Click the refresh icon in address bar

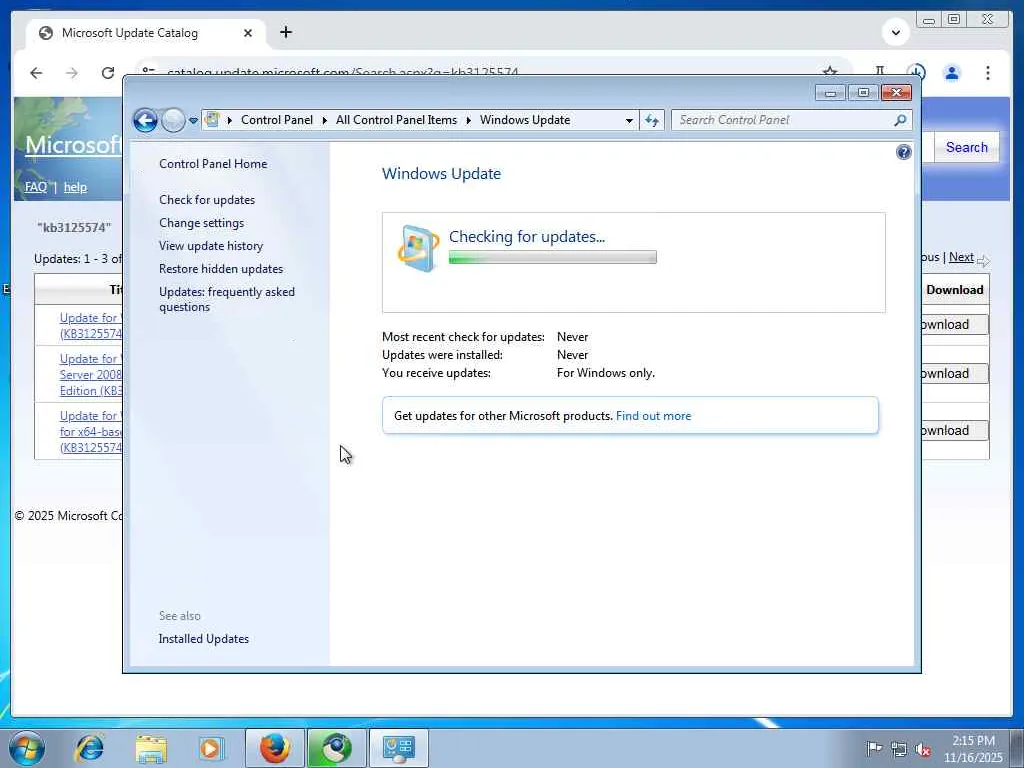[x=652, y=120]
